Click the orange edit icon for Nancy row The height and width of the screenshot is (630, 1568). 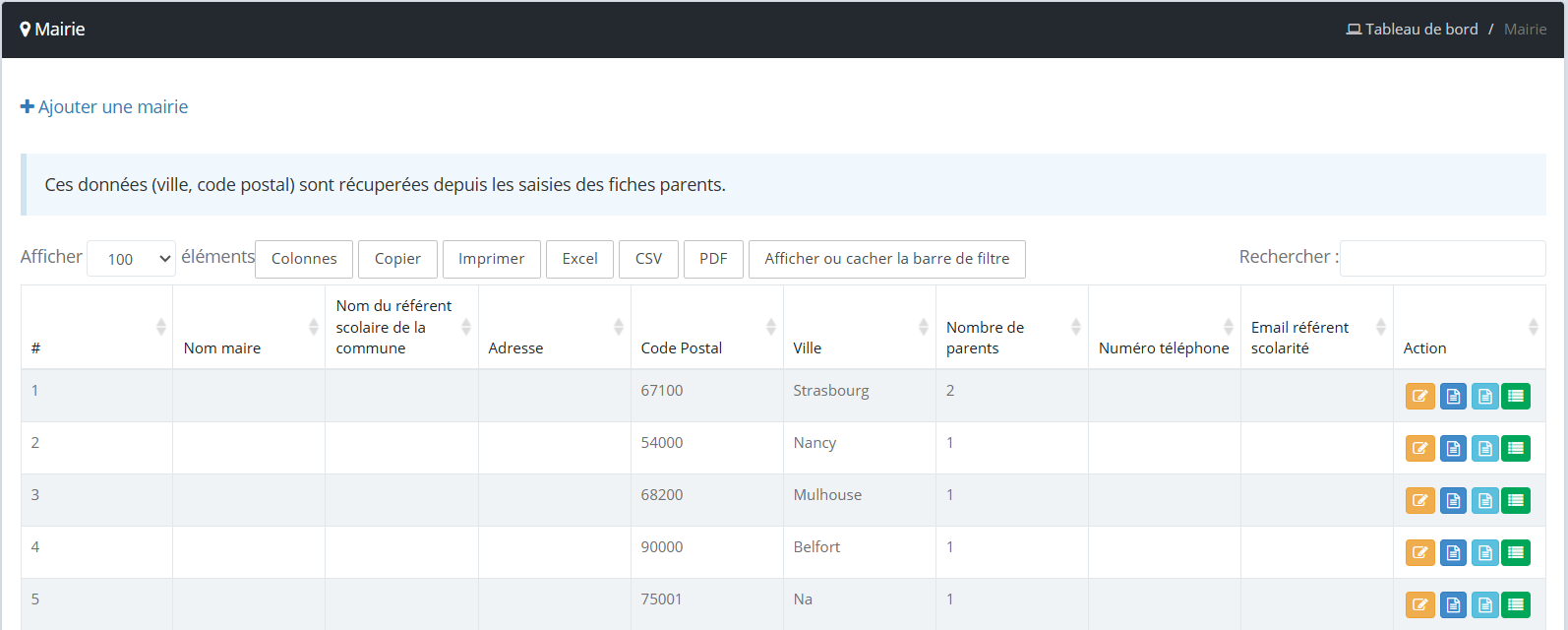(x=1419, y=449)
